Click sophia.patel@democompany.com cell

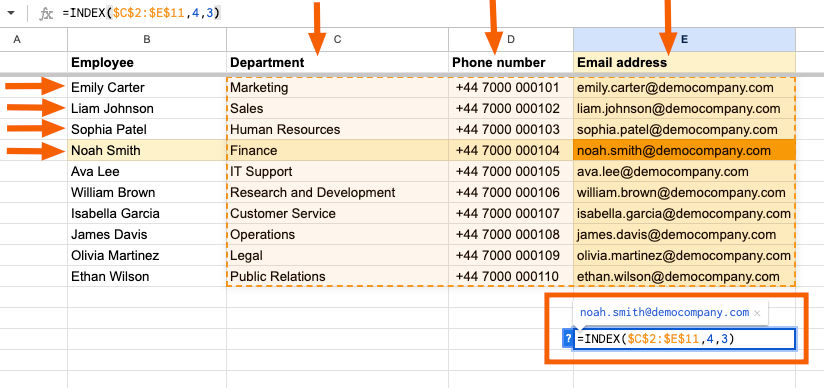[x=684, y=129]
